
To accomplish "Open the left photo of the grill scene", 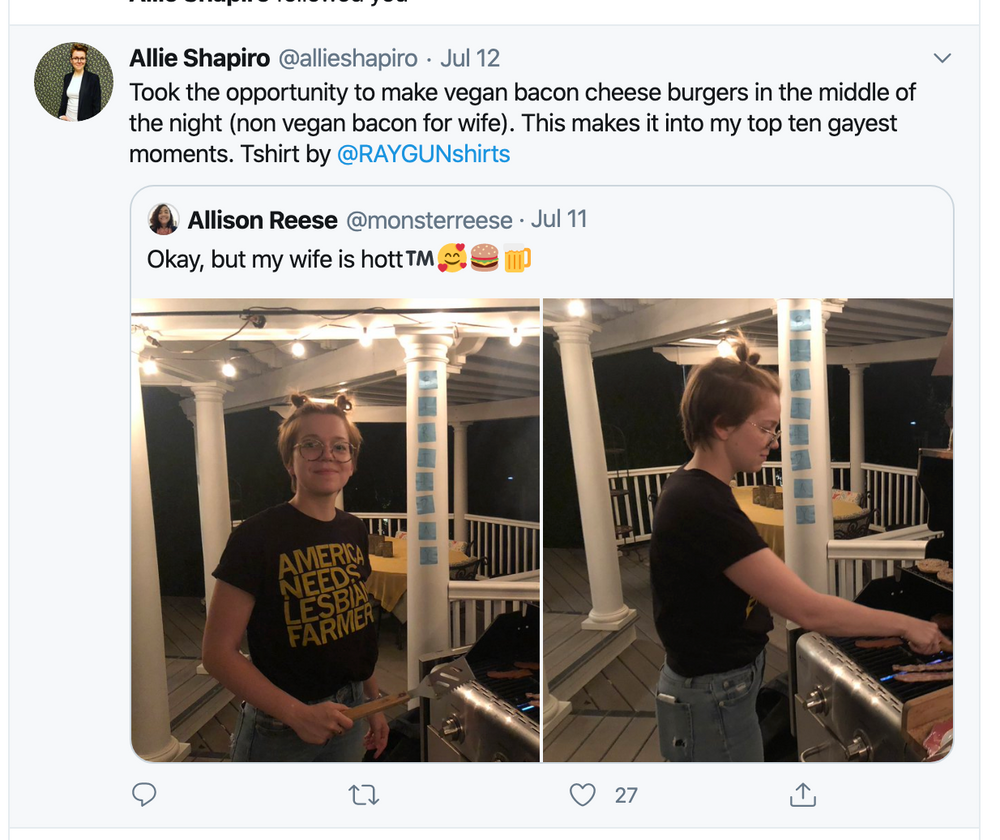I will pyautogui.click(x=336, y=530).
